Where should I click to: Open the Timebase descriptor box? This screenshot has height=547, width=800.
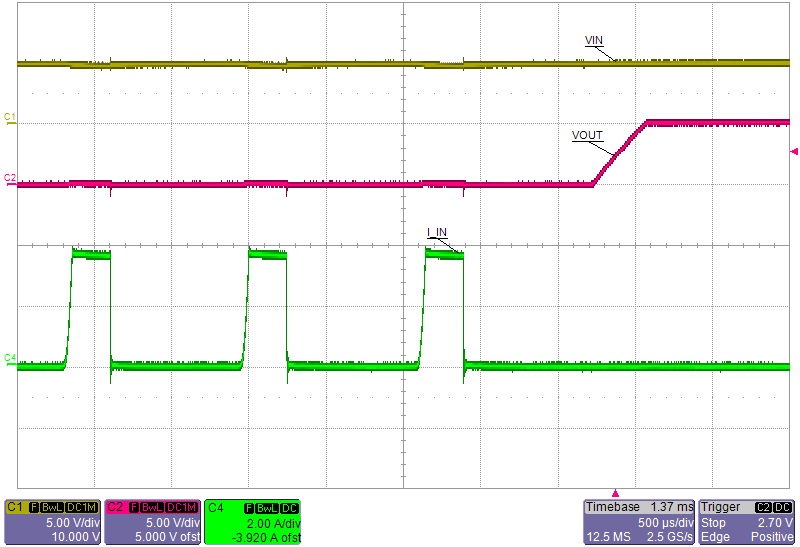coord(639,521)
